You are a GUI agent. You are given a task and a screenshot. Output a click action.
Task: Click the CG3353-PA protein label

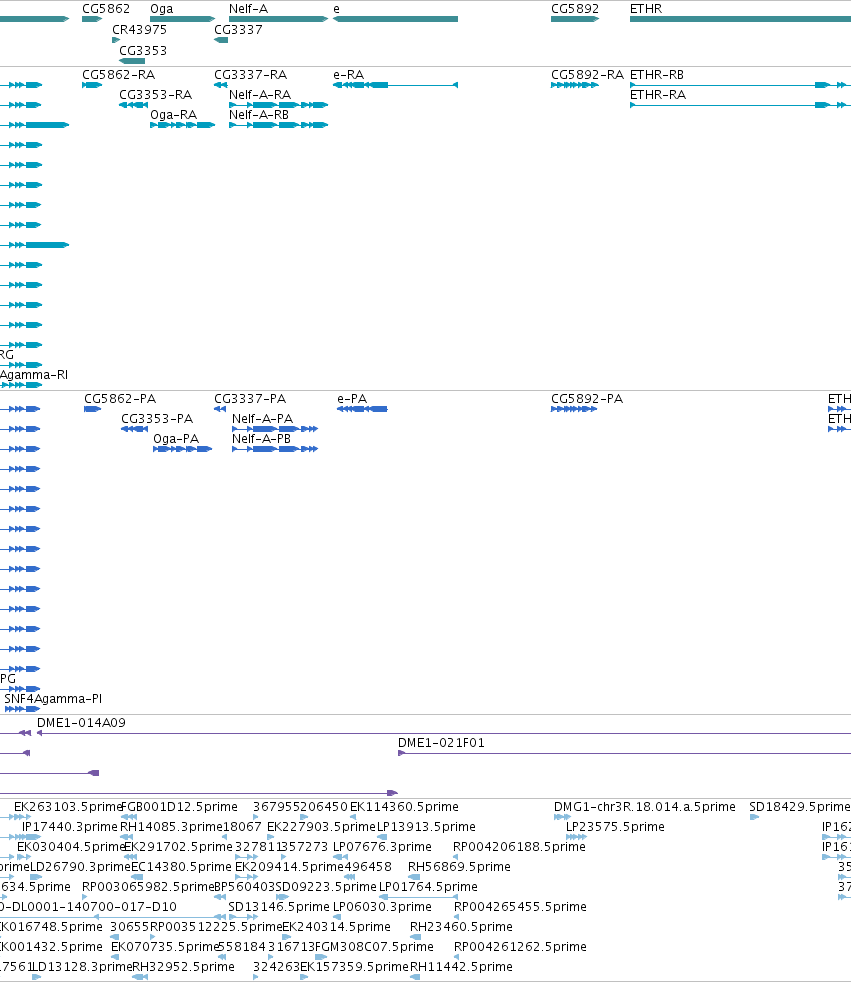click(x=157, y=418)
